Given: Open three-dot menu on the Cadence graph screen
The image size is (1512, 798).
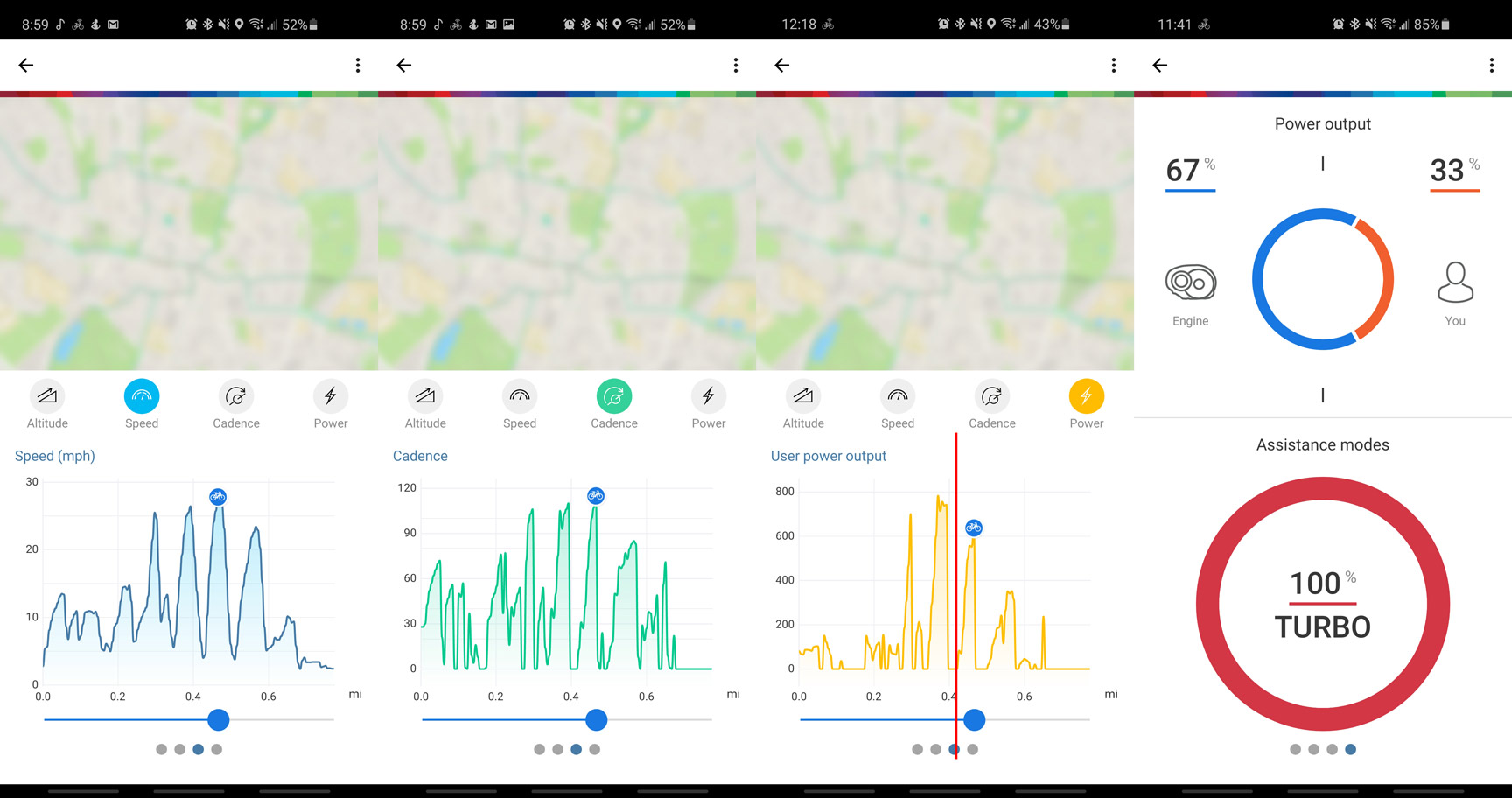Looking at the screenshot, I should [735, 65].
